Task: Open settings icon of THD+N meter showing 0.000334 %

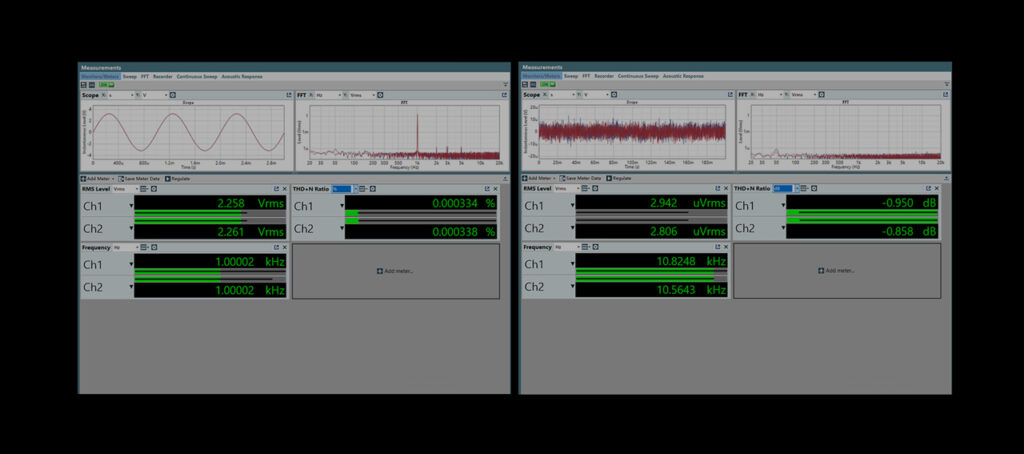Action: coord(373,189)
